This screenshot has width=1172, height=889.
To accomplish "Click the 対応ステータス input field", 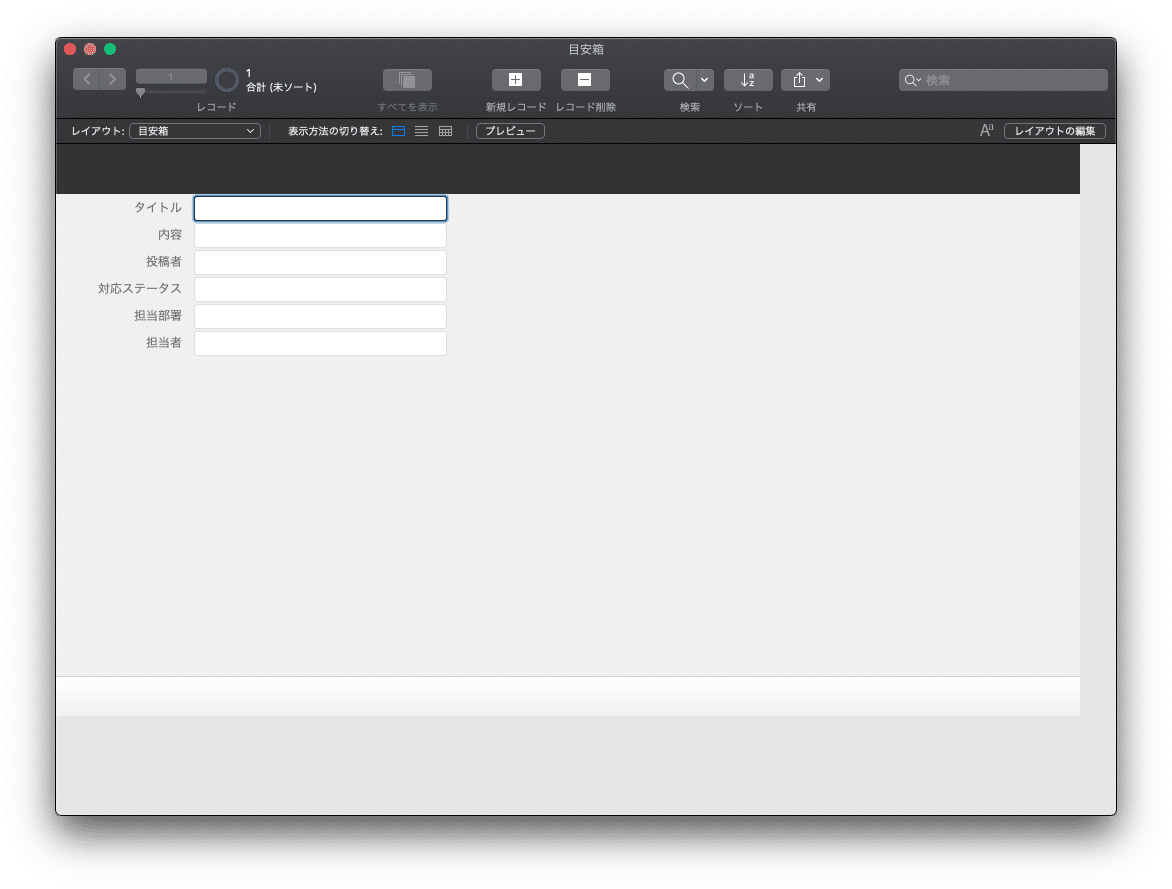I will (x=321, y=289).
